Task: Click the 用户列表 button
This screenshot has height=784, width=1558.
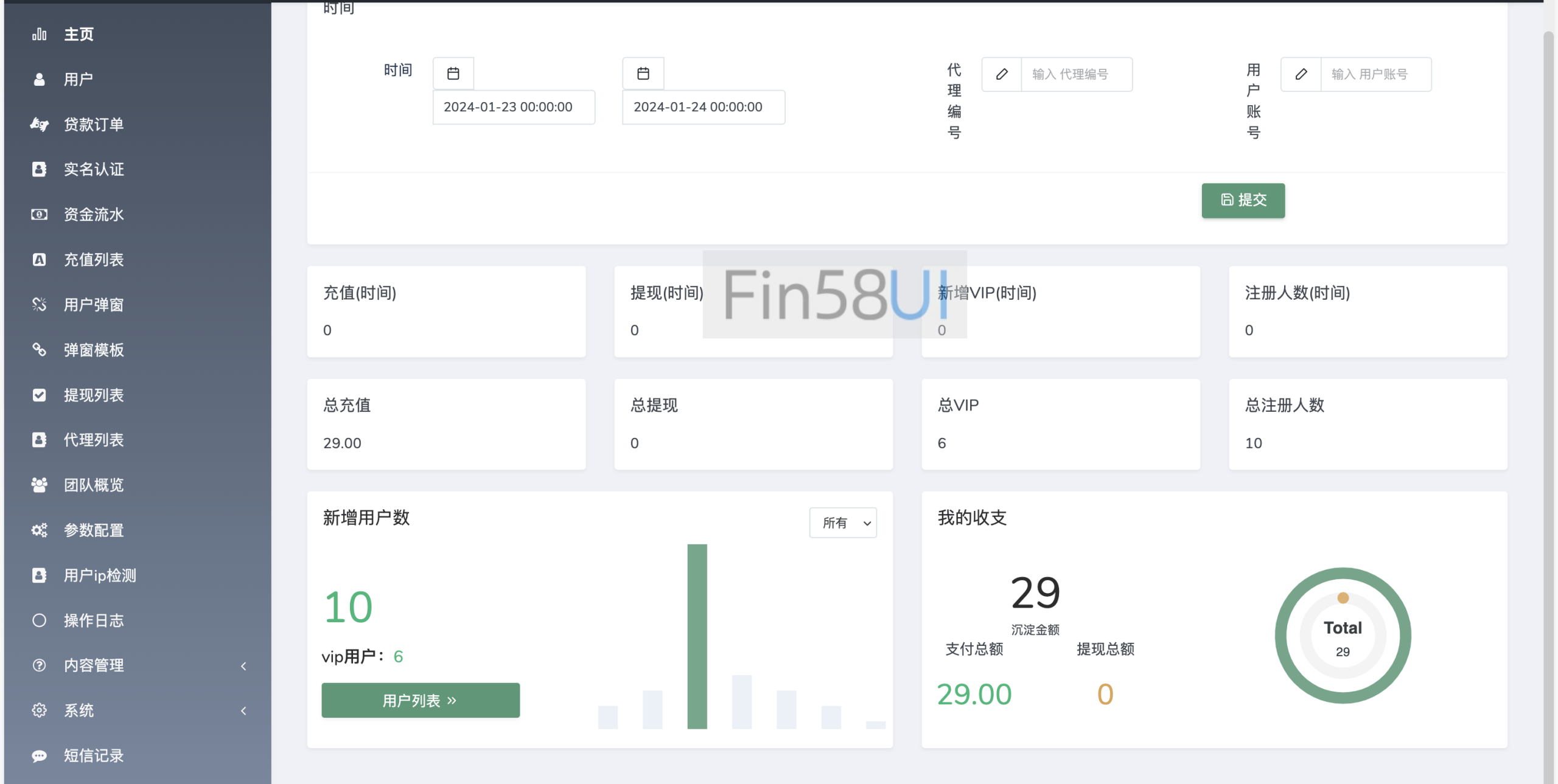Action: coord(421,700)
